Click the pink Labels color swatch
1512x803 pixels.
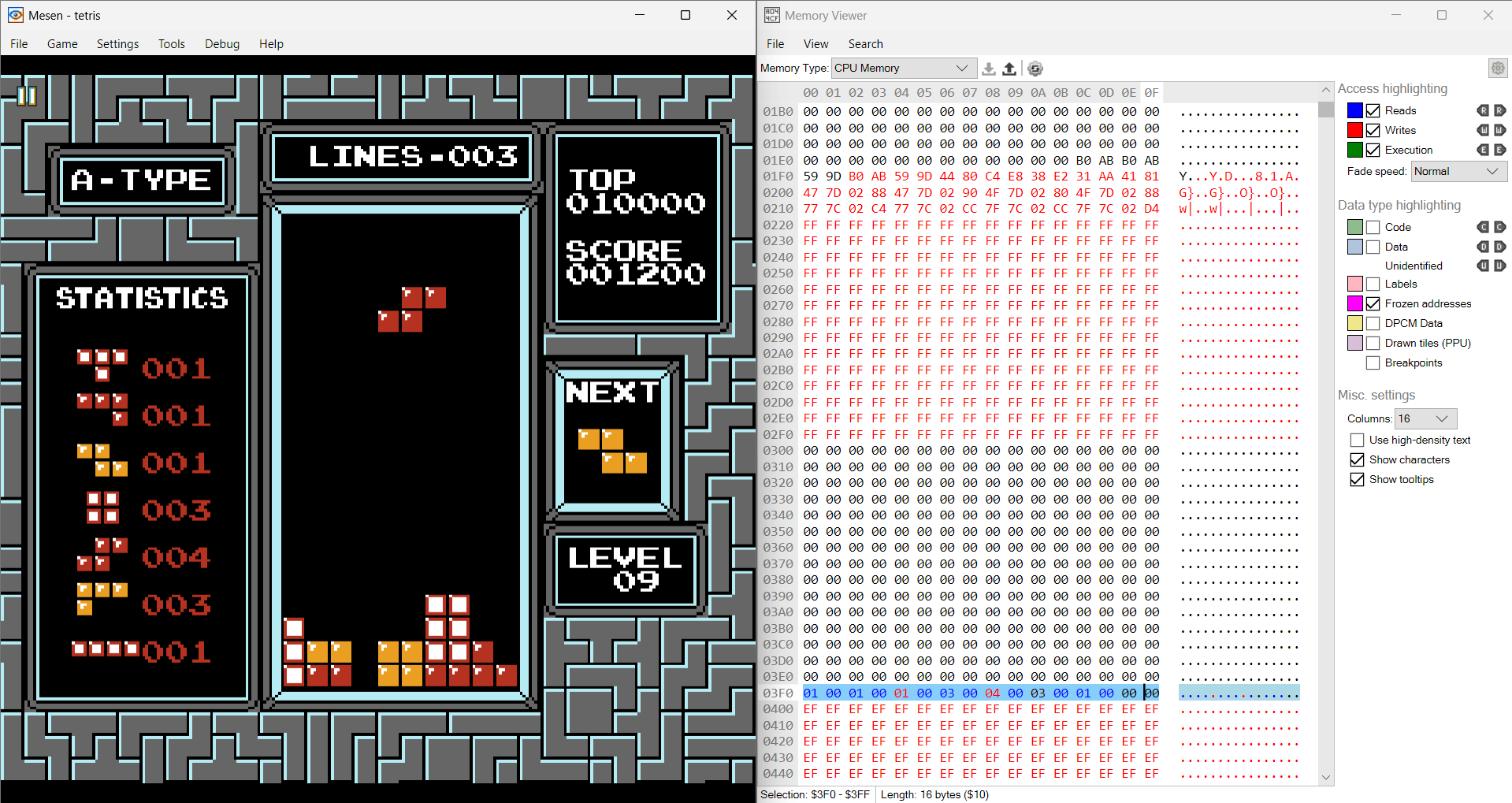[x=1355, y=284]
